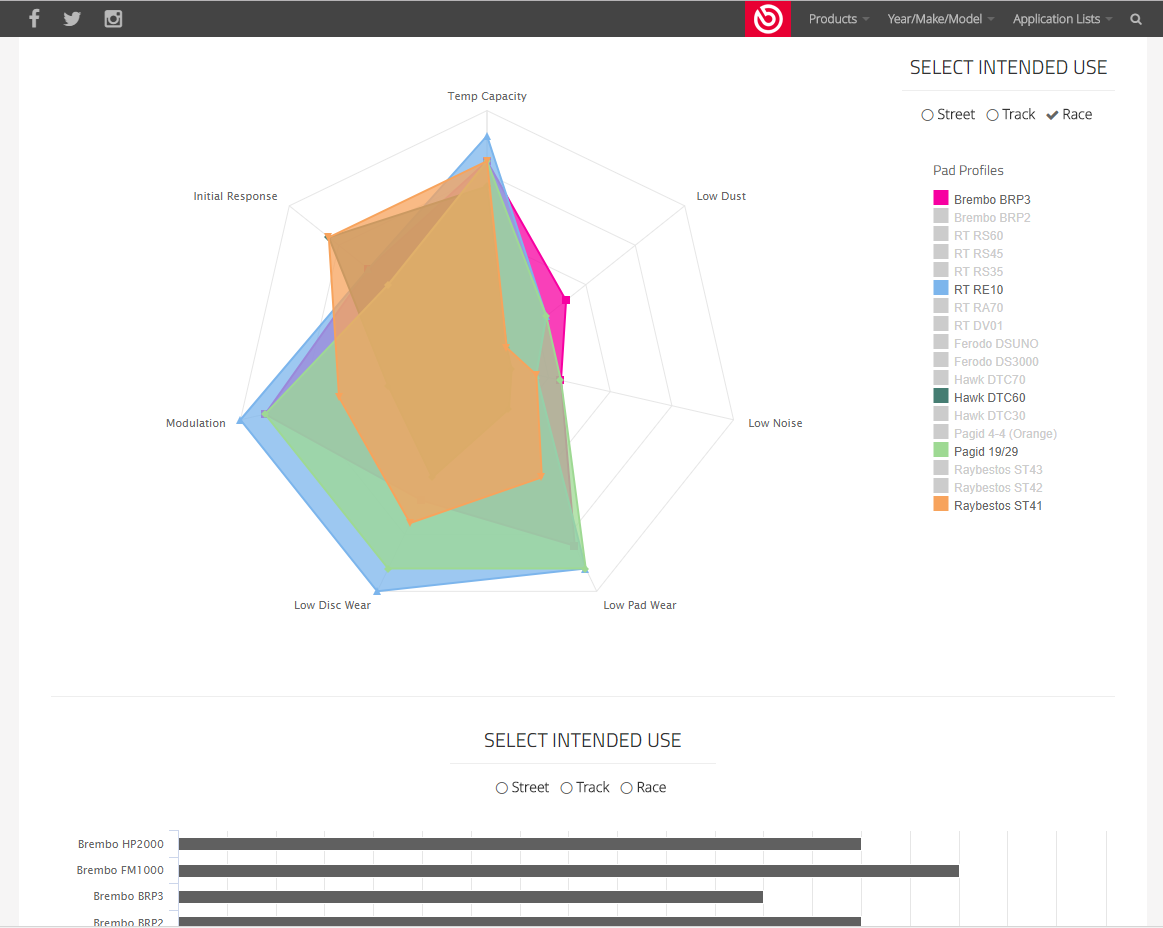
Task: Toggle the Brembo BRP3 pink legend marker
Action: (941, 199)
